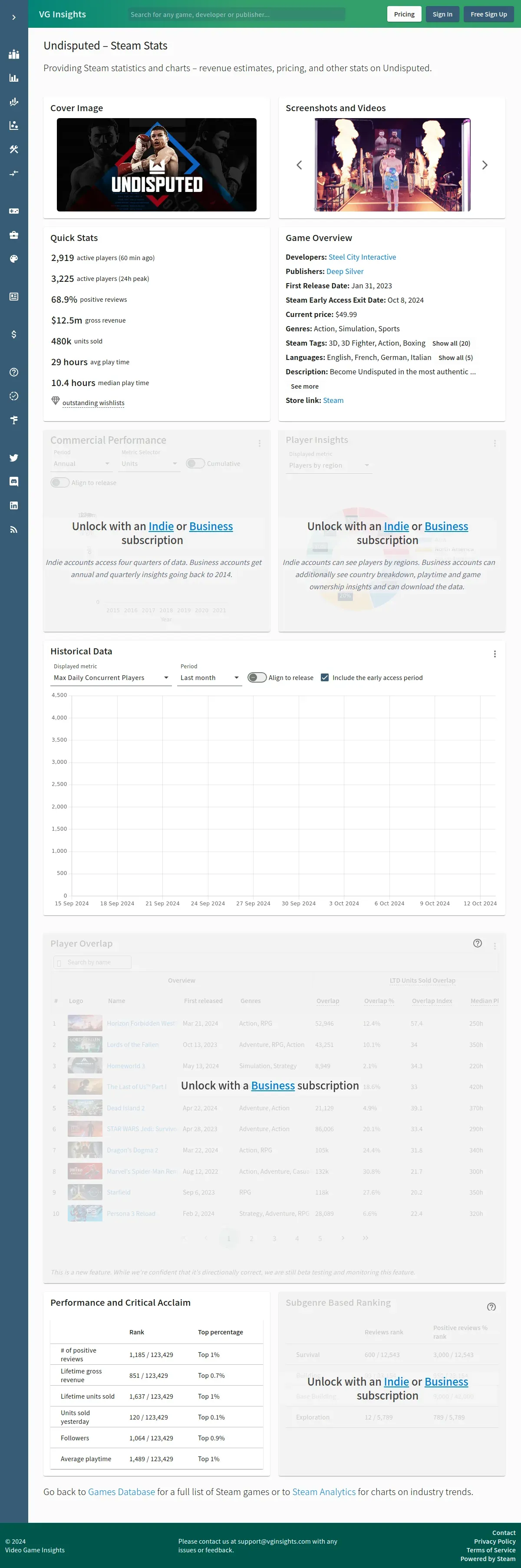Toggle Align to release in Historical Data
Viewport: 521px width, 1568px height.
click(x=257, y=677)
